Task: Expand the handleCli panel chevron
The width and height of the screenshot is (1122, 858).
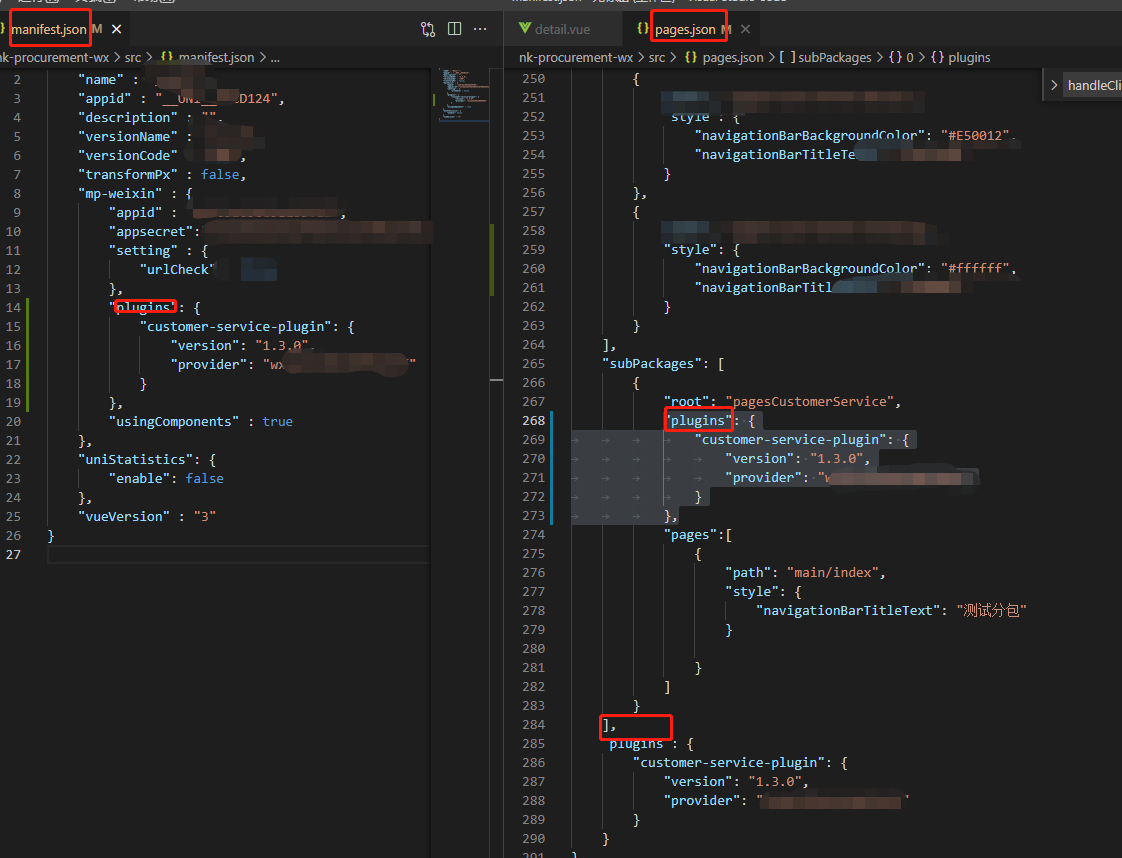Action: point(1054,85)
